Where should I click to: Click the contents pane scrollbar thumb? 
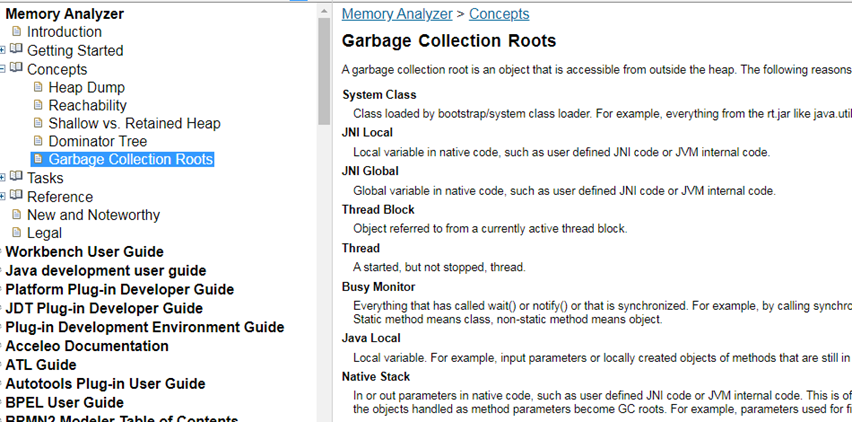pyautogui.click(x=324, y=71)
